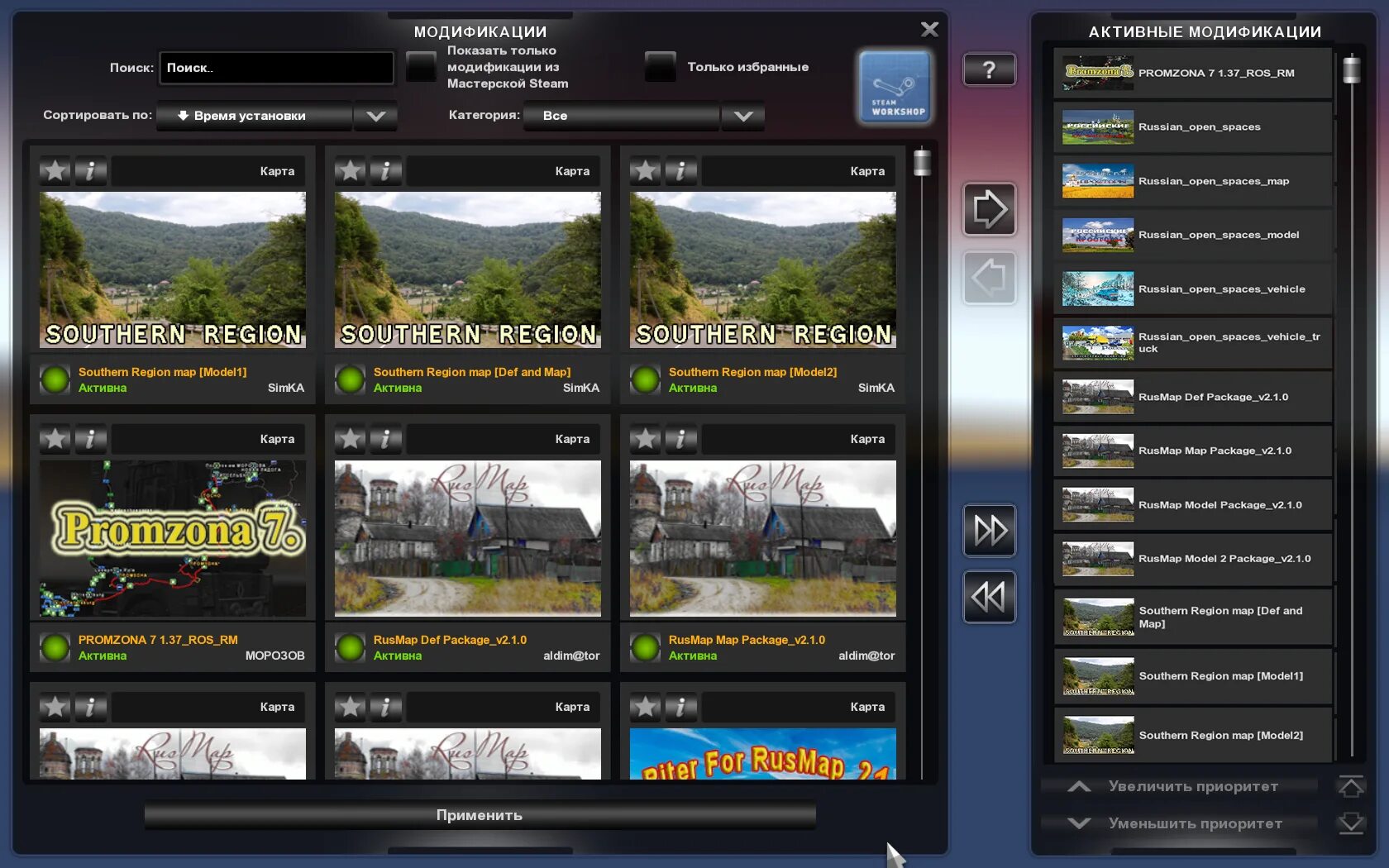This screenshot has width=1389, height=868.
Task: Deactivate all mods with double left arrow
Action: (990, 597)
